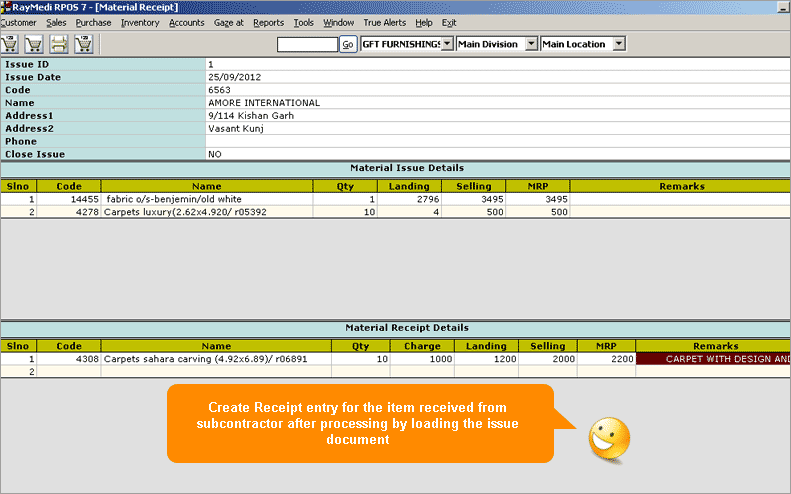
Task: Open the Inventory menu
Action: tap(140, 22)
